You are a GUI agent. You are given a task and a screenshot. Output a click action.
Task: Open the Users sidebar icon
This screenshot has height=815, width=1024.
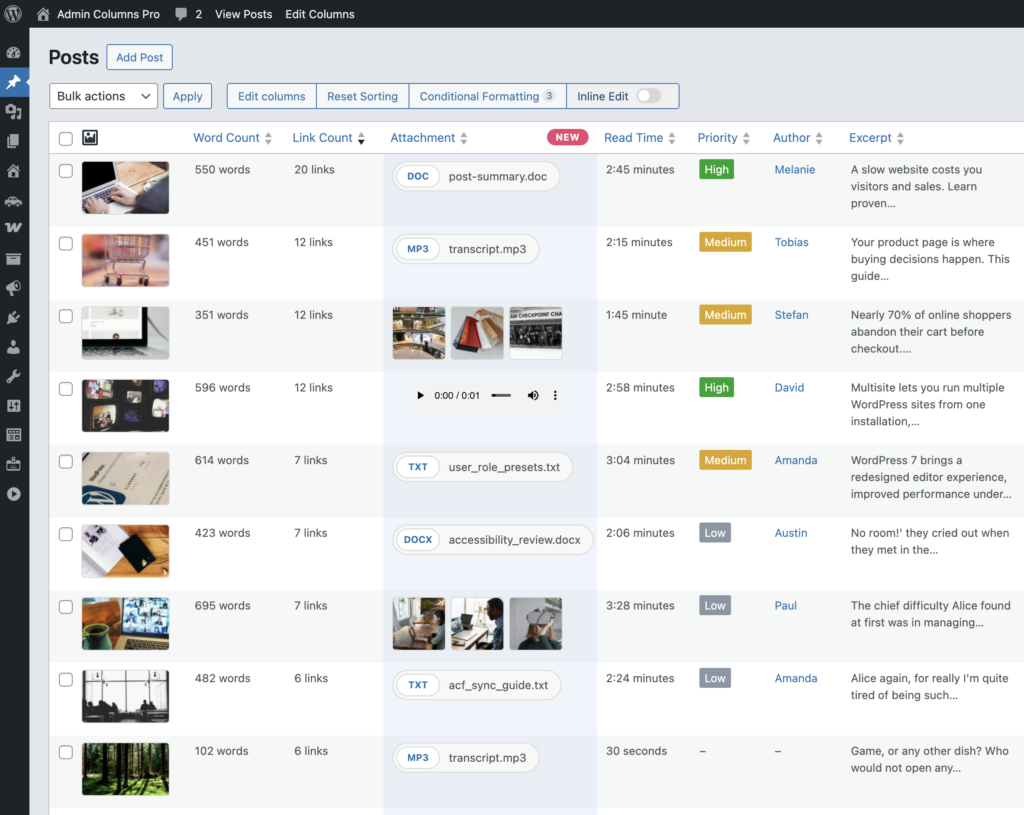tap(13, 347)
